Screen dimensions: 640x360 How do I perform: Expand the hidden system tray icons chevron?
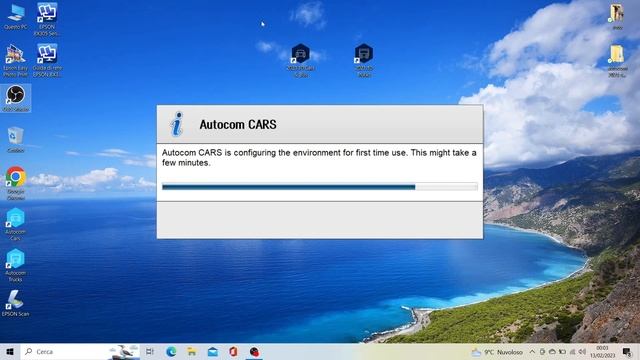pyautogui.click(x=532, y=351)
